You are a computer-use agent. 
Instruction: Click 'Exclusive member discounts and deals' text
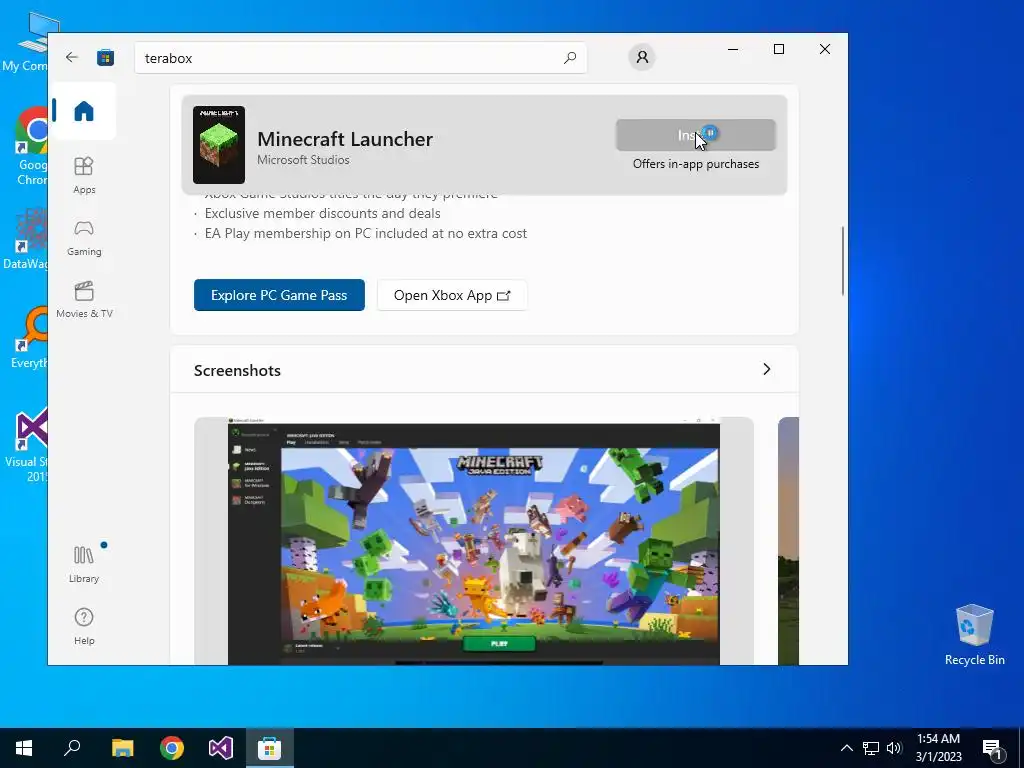point(323,213)
